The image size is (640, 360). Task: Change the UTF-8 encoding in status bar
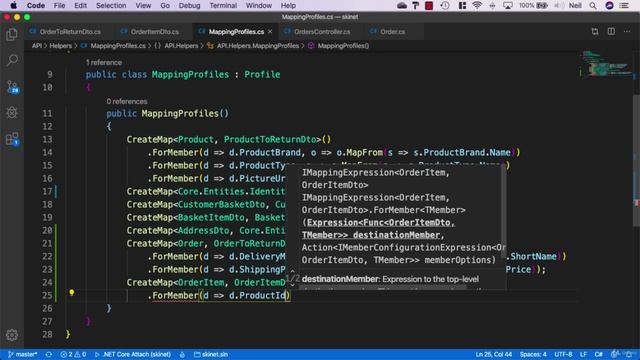[563, 354]
